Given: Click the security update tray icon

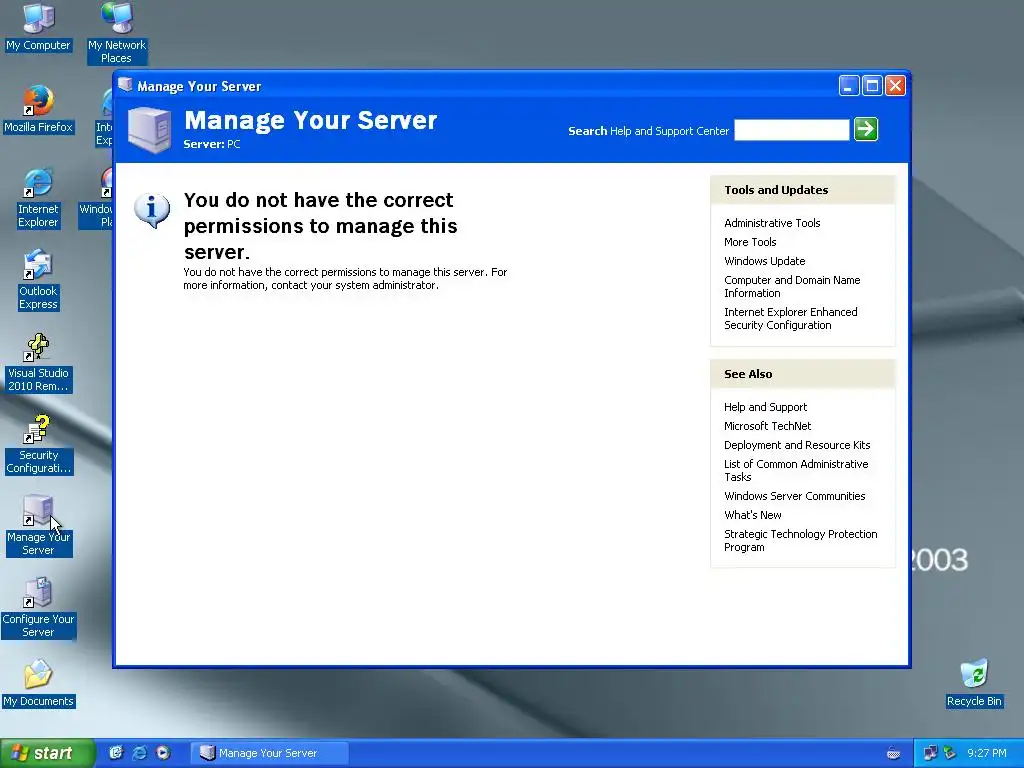Looking at the screenshot, I should 950,753.
